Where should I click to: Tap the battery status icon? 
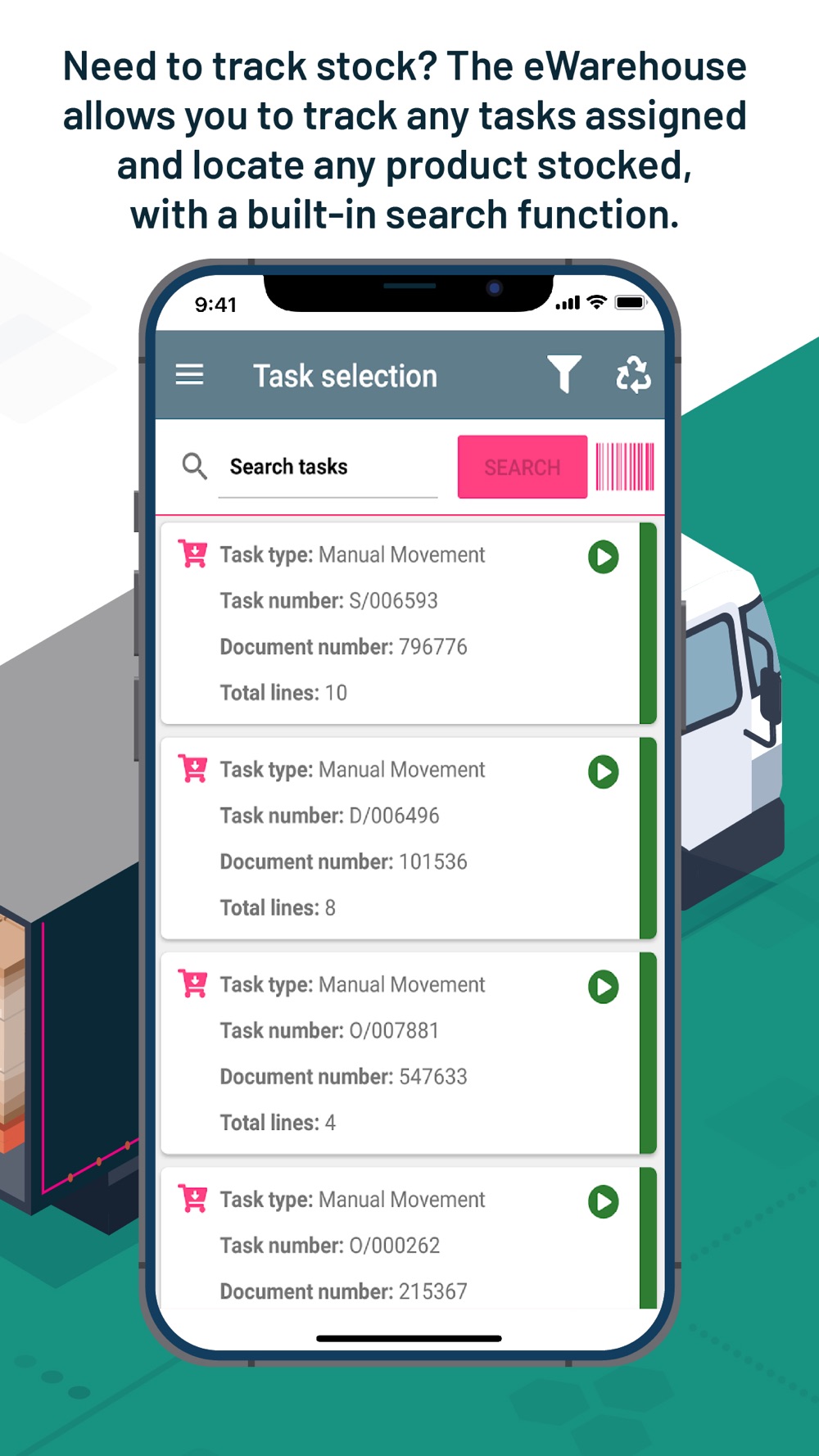[x=631, y=302]
